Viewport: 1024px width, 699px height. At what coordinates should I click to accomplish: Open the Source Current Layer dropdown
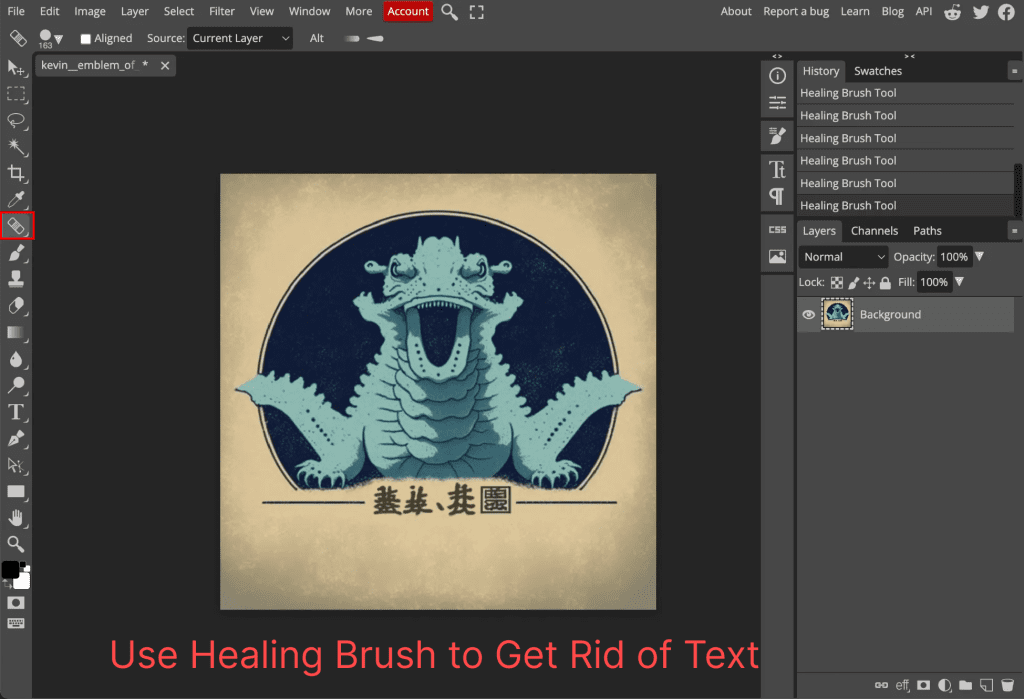tap(240, 38)
